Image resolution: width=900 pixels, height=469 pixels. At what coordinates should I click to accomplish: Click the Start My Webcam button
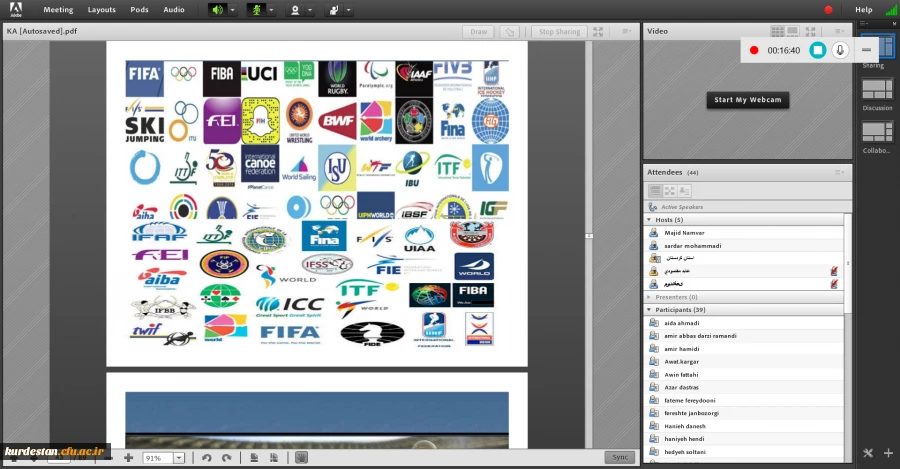pos(746,100)
